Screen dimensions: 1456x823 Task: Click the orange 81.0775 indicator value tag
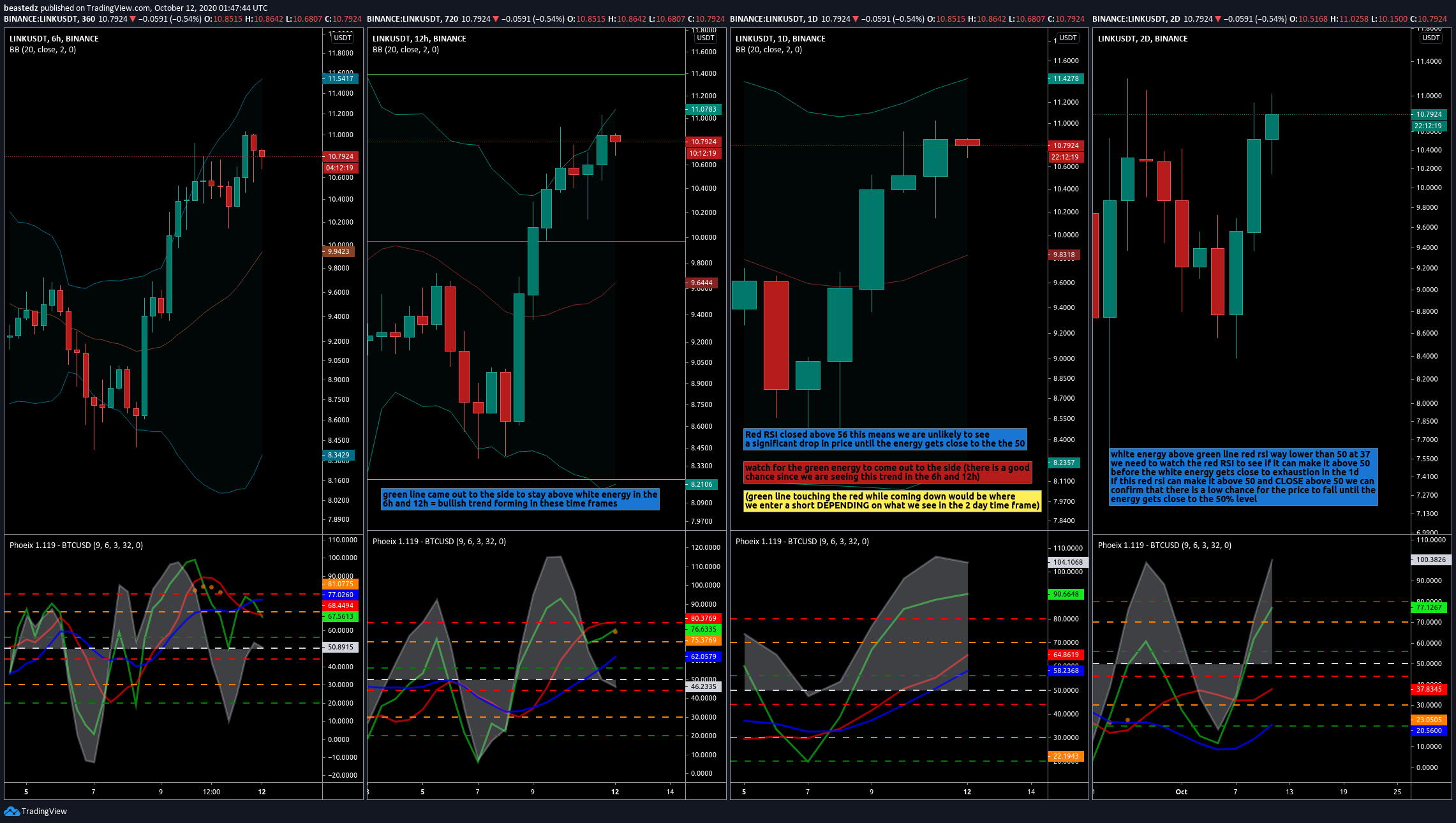click(x=341, y=584)
